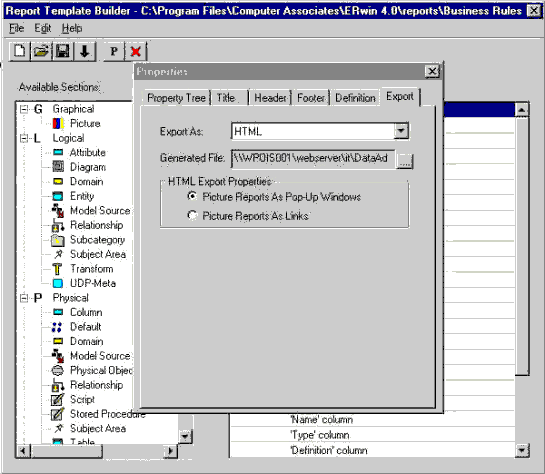Click the red X delete toolbar icon

tap(136, 51)
